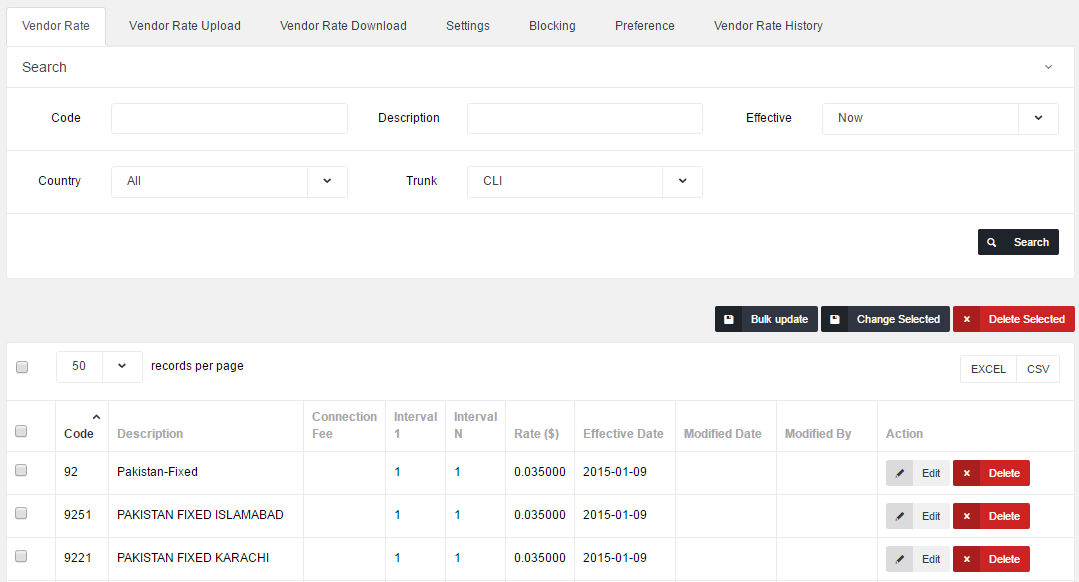
Task: Click the pencil icon for Pakistan-Fixed row
Action: coord(900,473)
